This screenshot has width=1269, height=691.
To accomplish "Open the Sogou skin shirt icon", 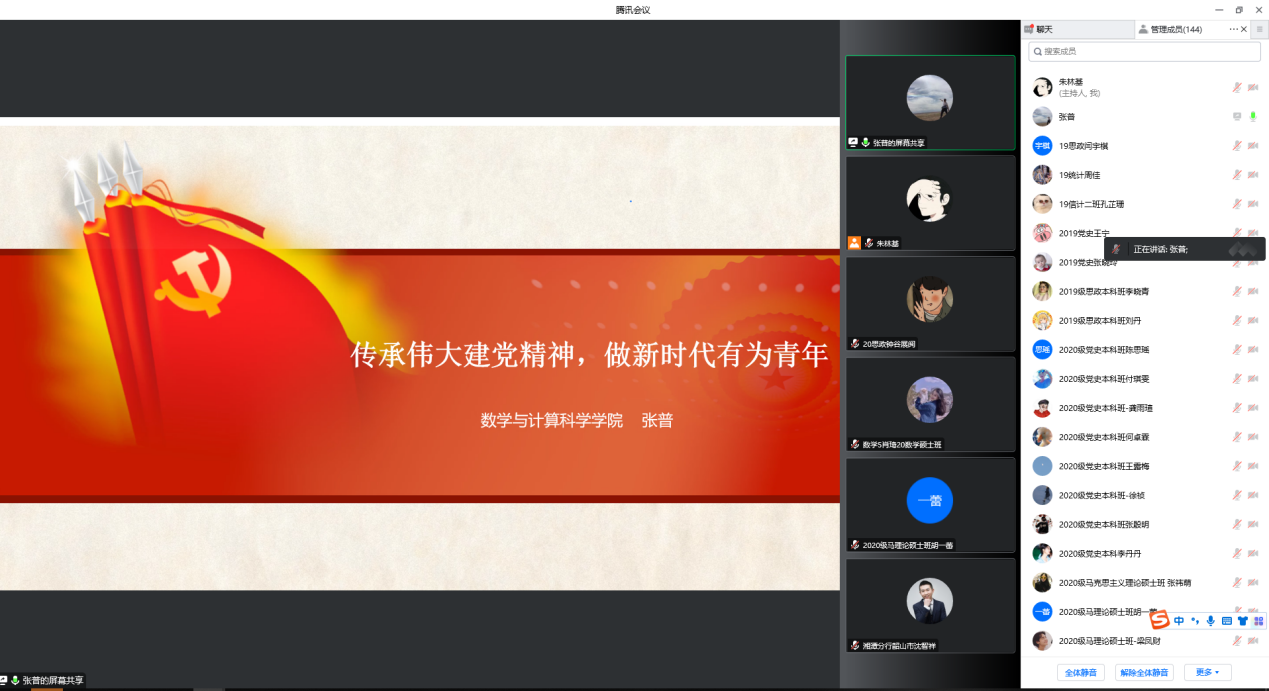I will 1242,621.
